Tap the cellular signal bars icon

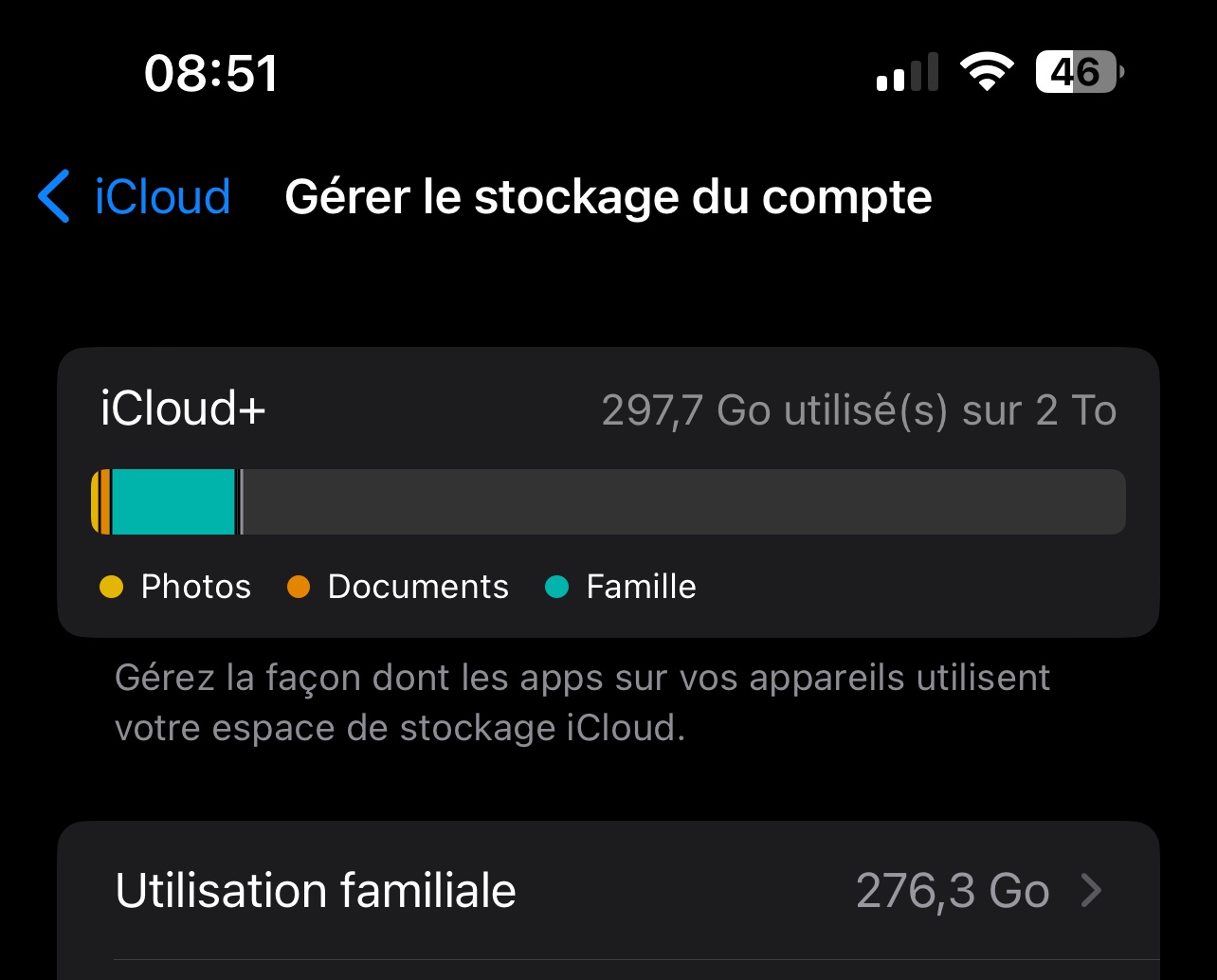(x=907, y=73)
